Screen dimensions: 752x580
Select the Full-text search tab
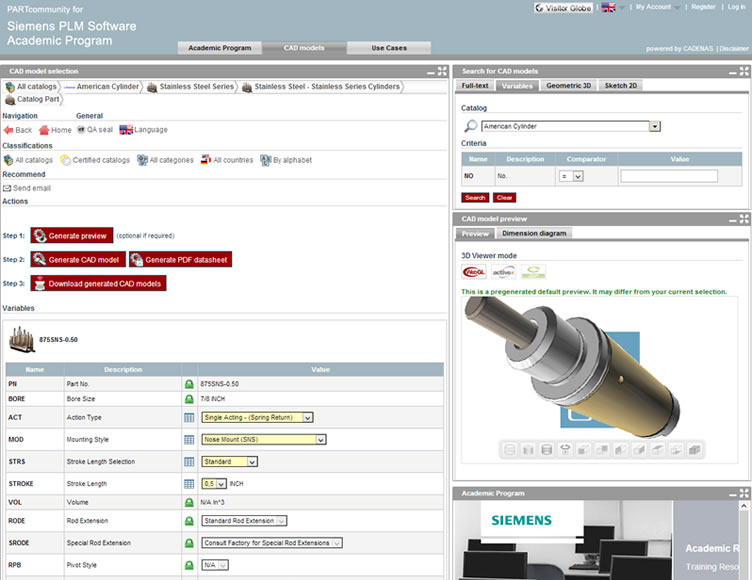point(475,85)
